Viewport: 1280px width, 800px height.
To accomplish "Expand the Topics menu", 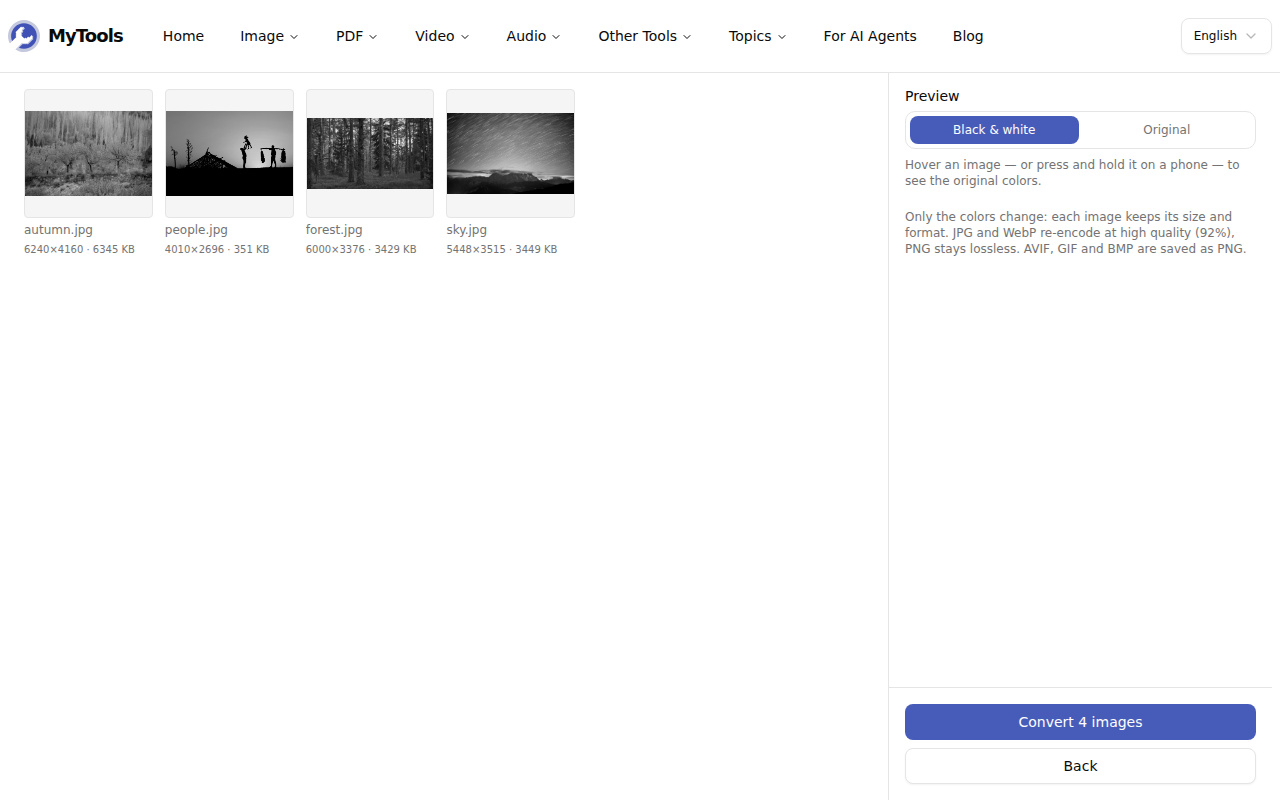I will click(x=757, y=36).
